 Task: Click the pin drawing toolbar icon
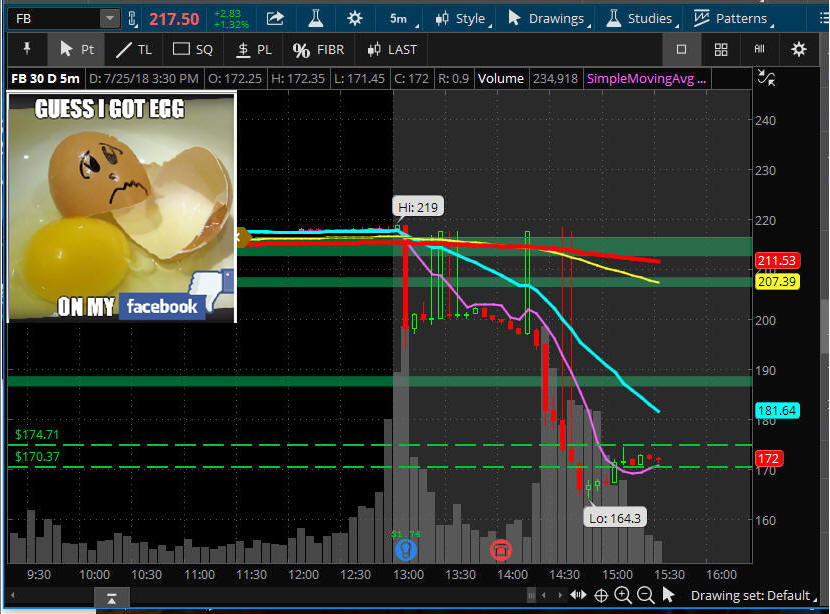27,49
